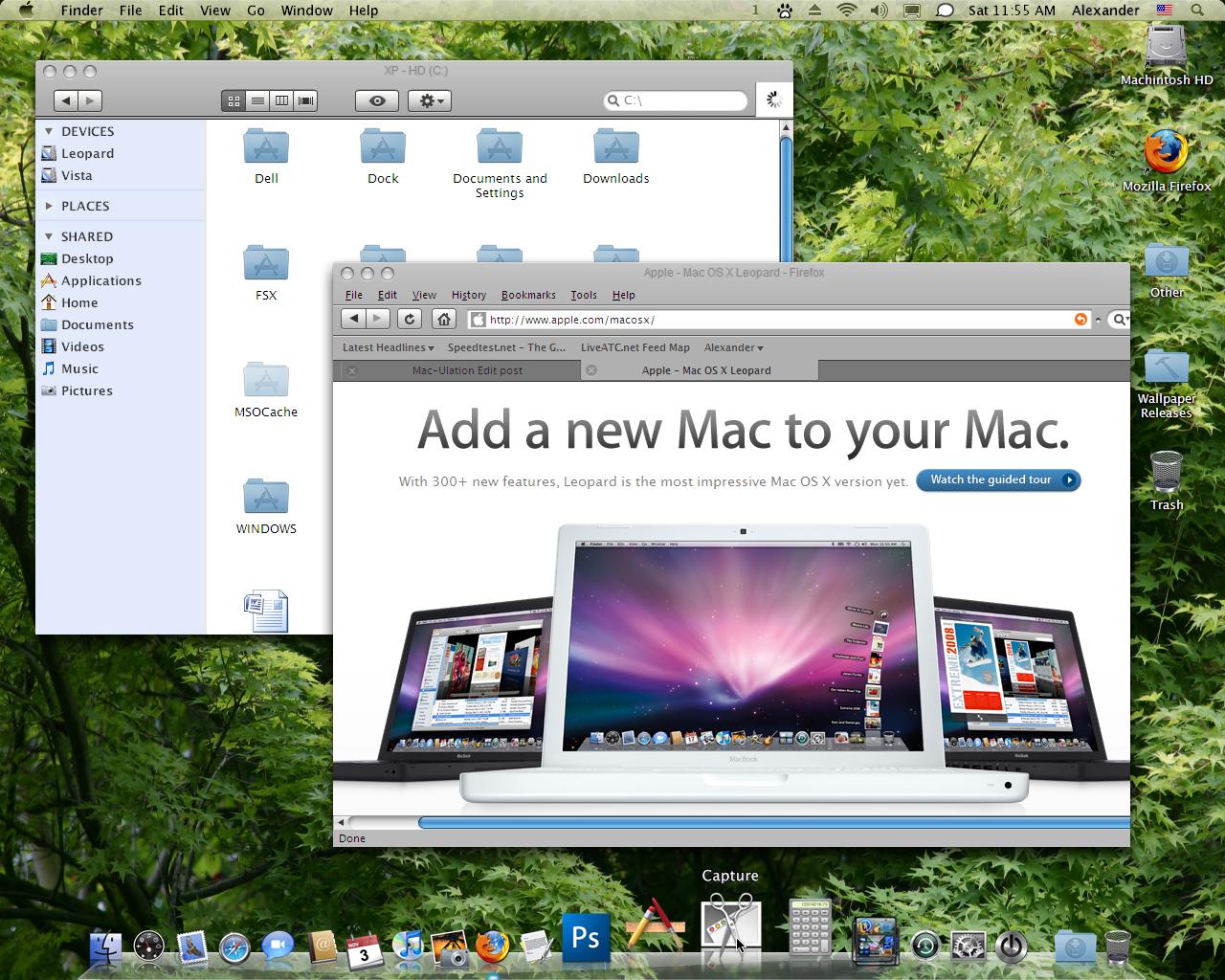The image size is (1225, 980).
Task: Open Firefox Bookmarks menu
Action: pyautogui.click(x=528, y=295)
